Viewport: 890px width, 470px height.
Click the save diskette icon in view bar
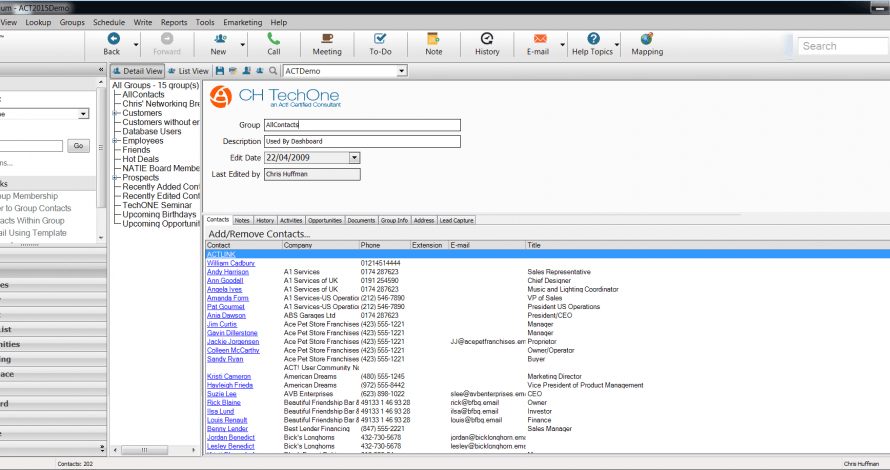[220, 71]
